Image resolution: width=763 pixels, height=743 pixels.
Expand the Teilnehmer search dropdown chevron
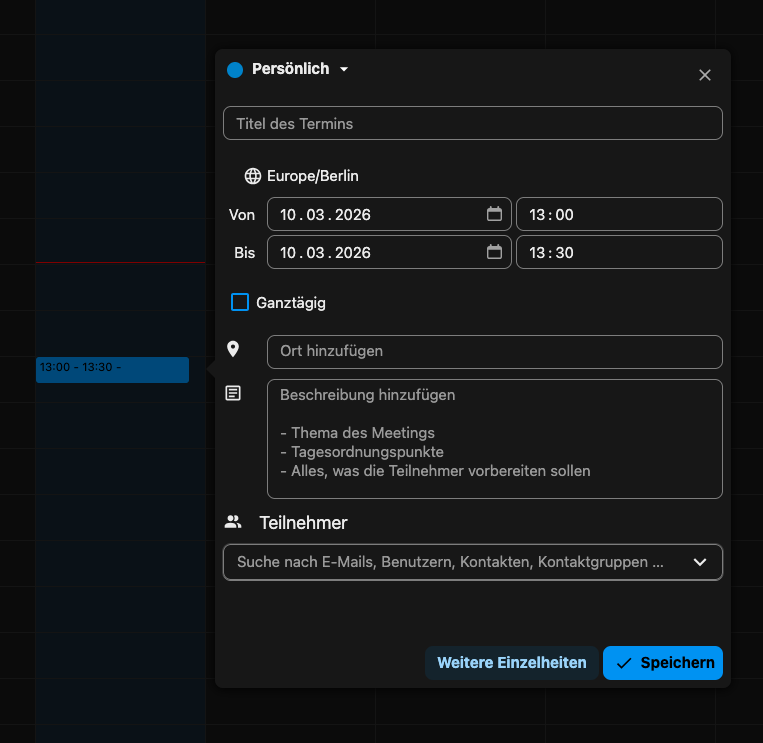click(x=700, y=562)
